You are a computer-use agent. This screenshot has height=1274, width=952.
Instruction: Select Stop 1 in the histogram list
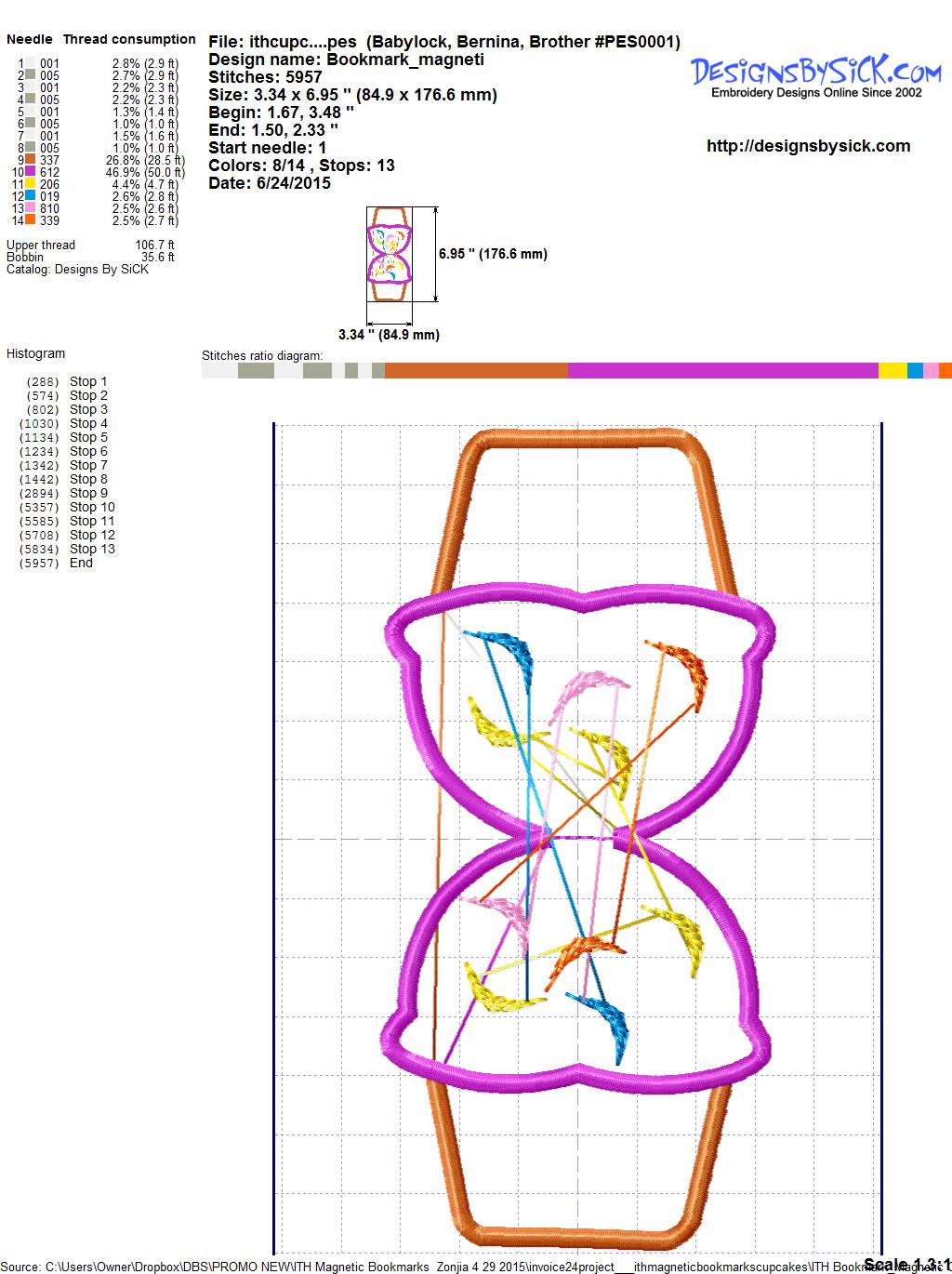tap(88, 381)
